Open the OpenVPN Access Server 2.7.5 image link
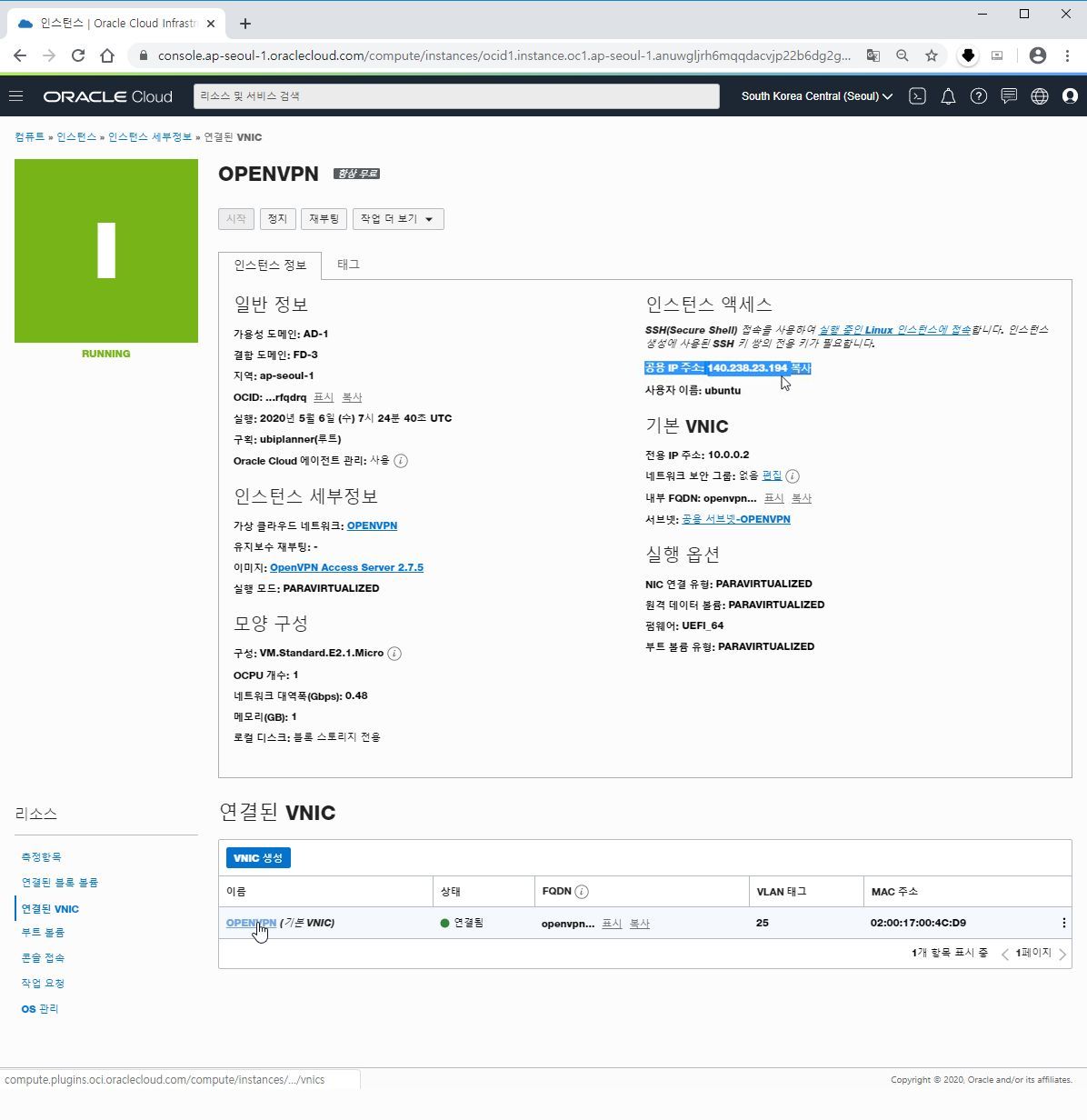 (x=346, y=567)
